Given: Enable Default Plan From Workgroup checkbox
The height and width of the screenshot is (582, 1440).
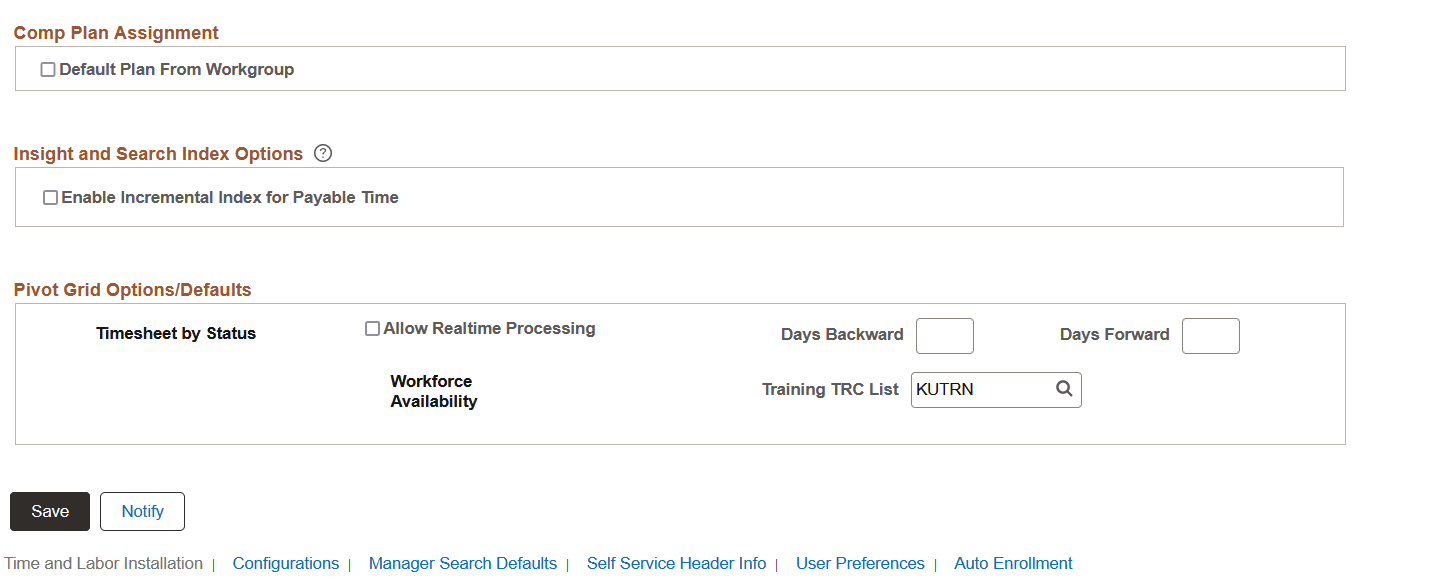Looking at the screenshot, I should tap(48, 70).
